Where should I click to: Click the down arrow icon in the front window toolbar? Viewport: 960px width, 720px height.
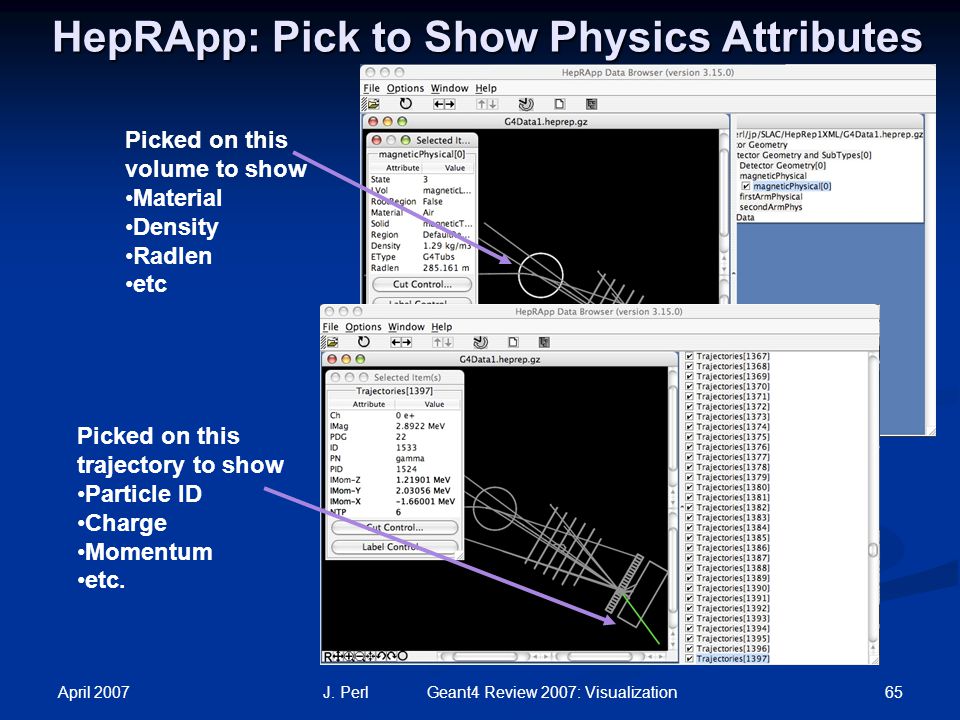(x=448, y=342)
